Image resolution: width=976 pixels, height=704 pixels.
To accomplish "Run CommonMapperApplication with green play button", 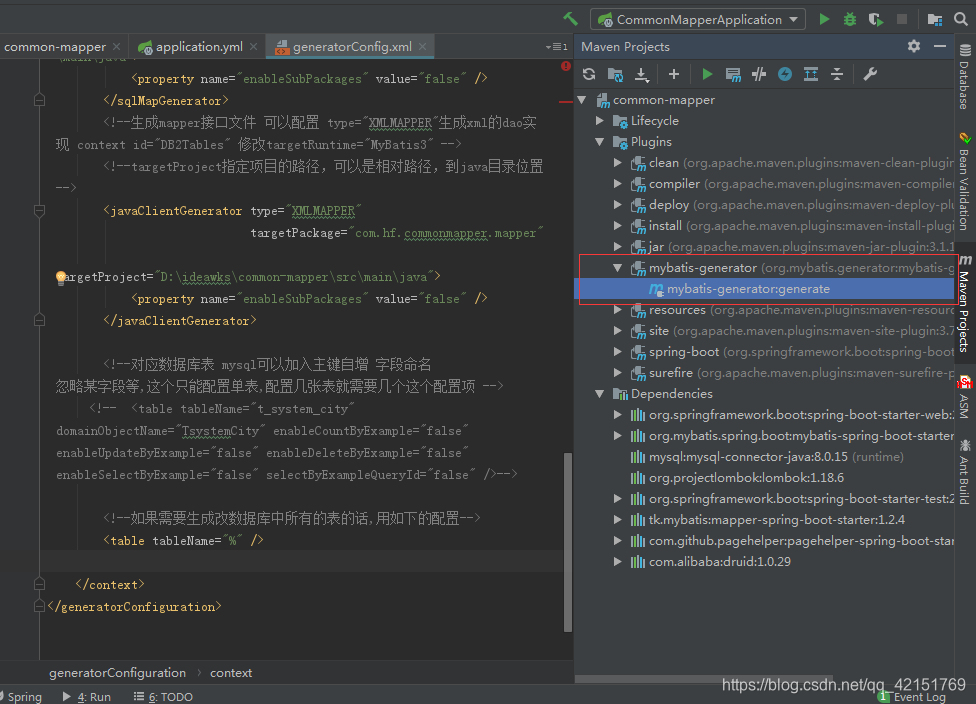I will pyautogui.click(x=824, y=19).
